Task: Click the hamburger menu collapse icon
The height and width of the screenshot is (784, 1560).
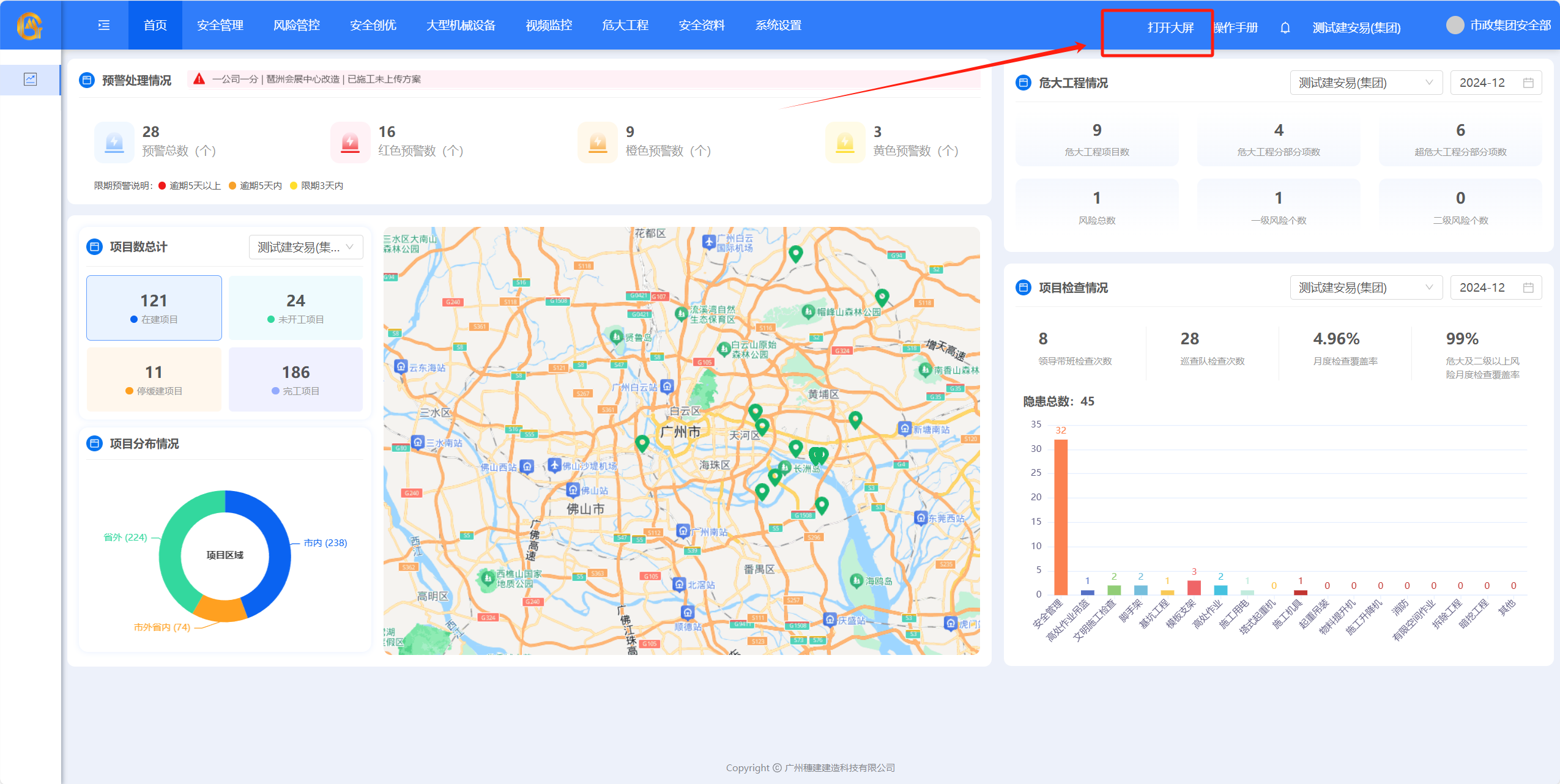Action: 104,25
